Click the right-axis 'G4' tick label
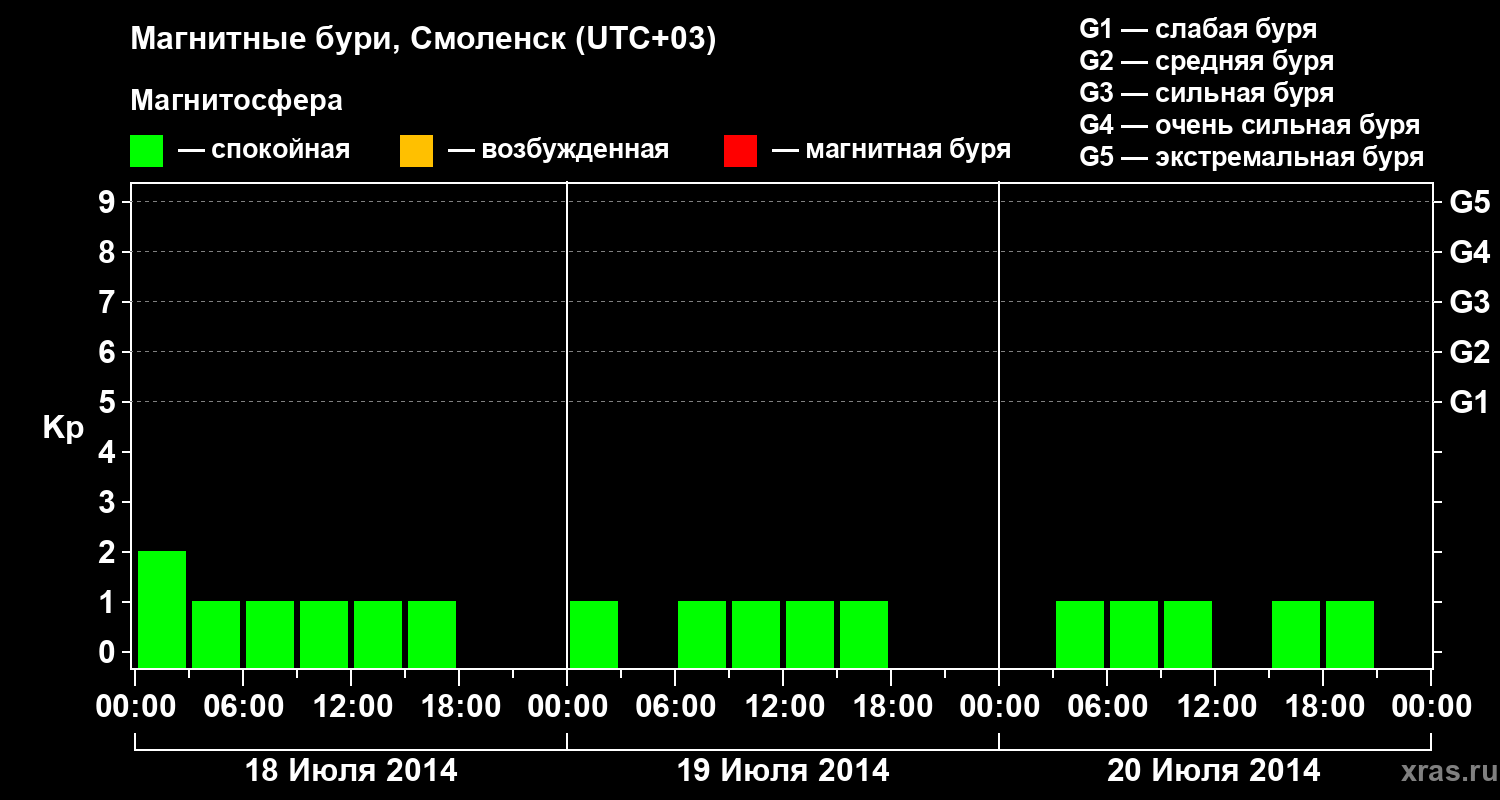Viewport: 1500px width, 800px height. [x=1470, y=252]
